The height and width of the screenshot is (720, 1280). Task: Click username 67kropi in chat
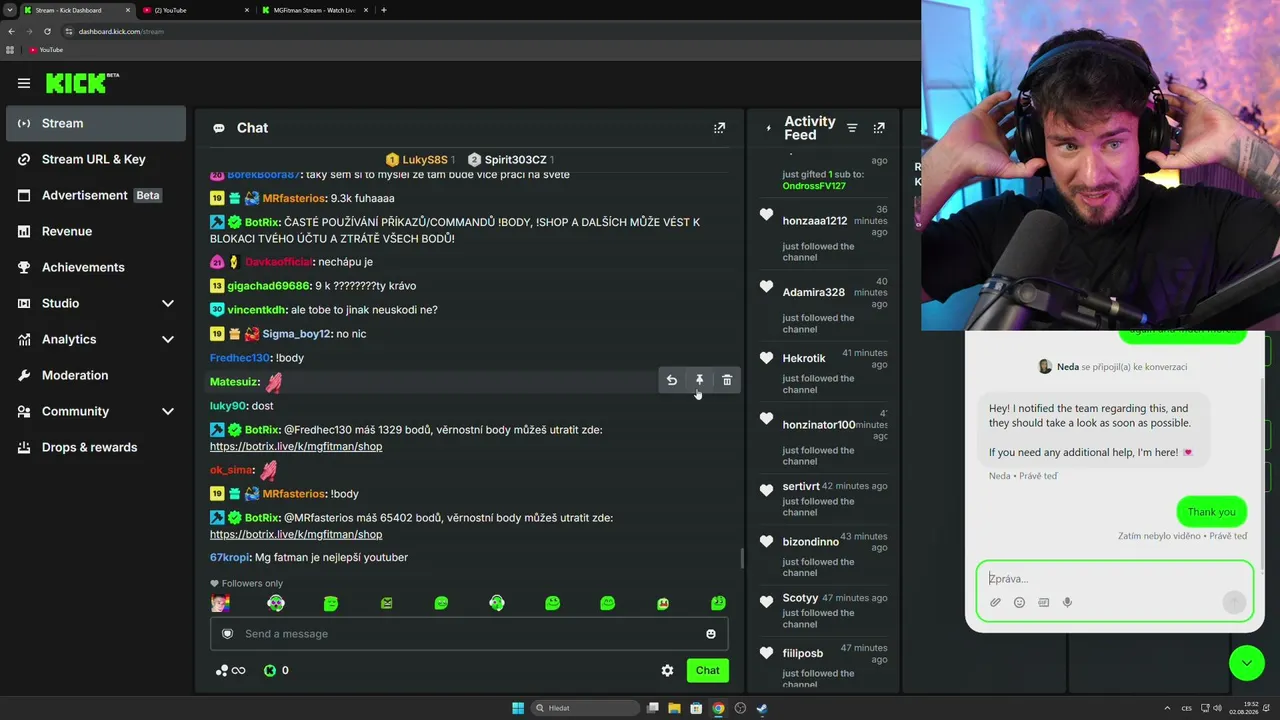229,557
